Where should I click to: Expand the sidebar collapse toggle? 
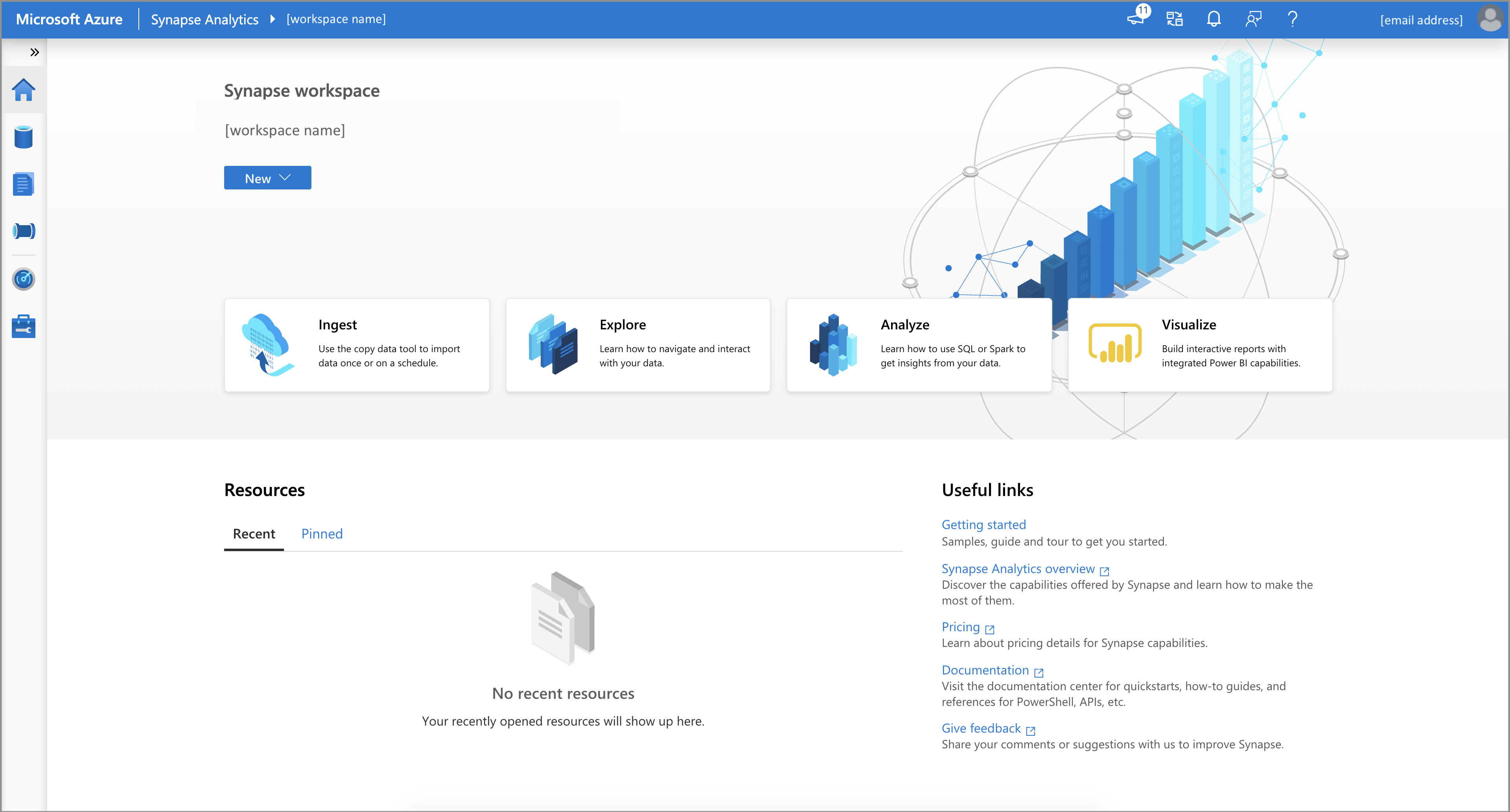pos(34,52)
